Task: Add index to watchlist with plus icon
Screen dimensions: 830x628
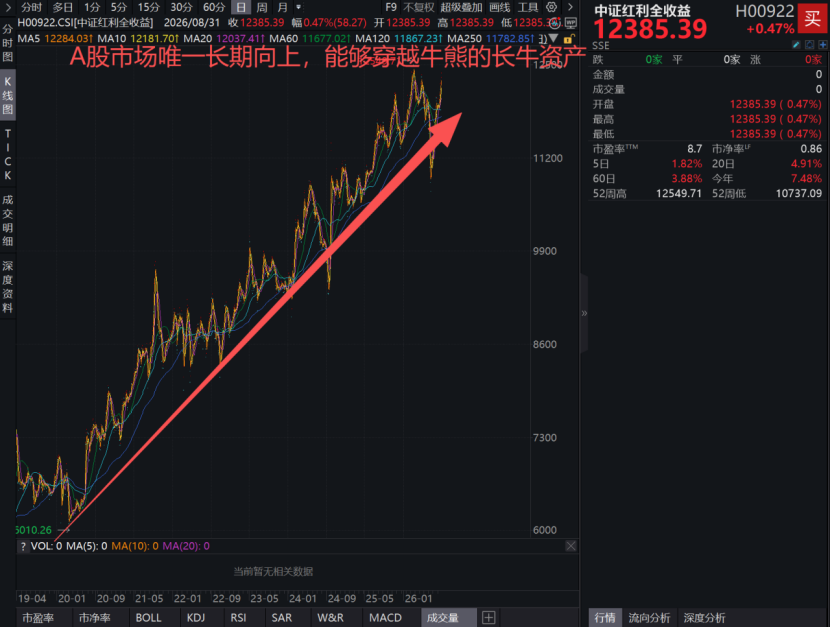Action: [823, 45]
